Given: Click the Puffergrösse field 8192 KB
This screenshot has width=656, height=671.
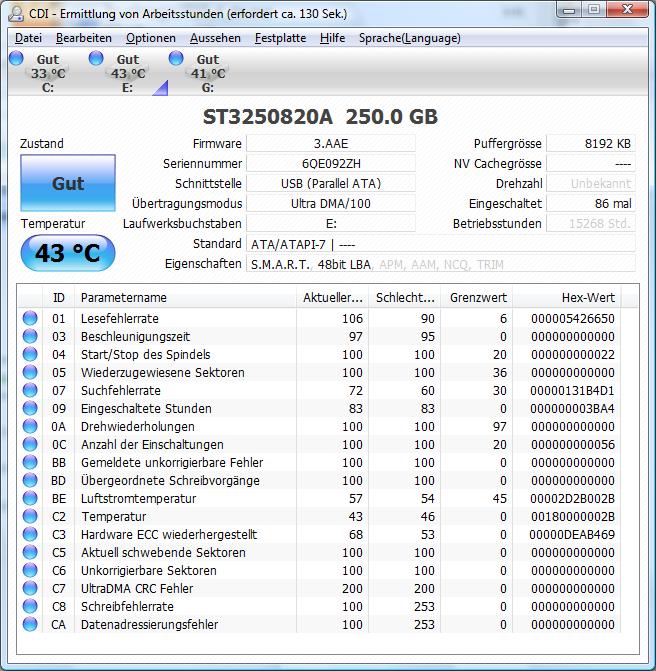Looking at the screenshot, I should click(591, 143).
